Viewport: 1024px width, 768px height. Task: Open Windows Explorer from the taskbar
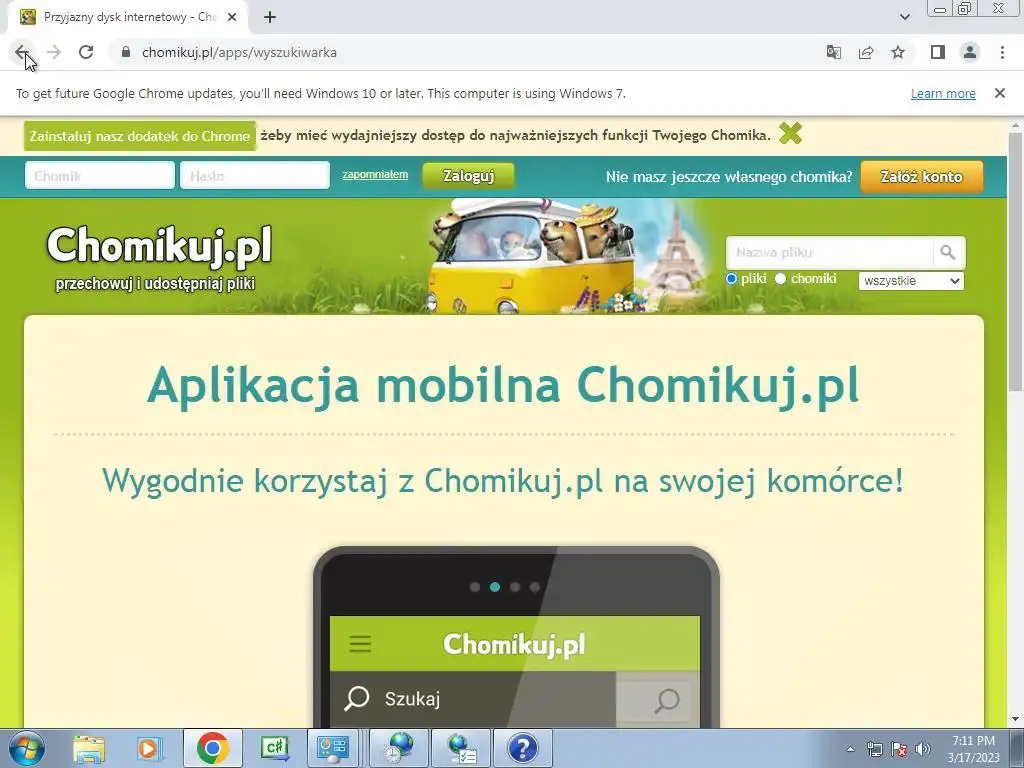tap(89, 748)
